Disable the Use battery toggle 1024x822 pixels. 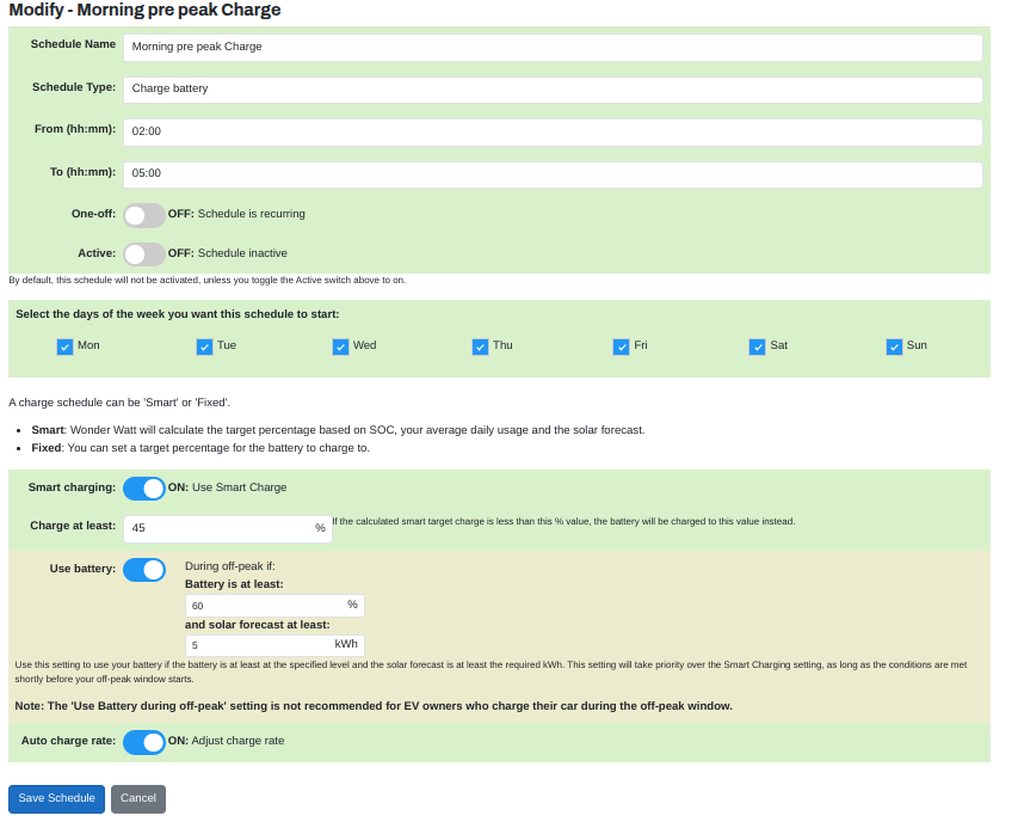pos(144,570)
